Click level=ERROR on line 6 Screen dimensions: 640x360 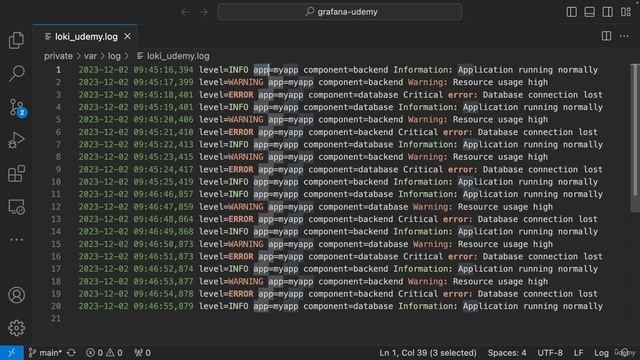(226, 132)
